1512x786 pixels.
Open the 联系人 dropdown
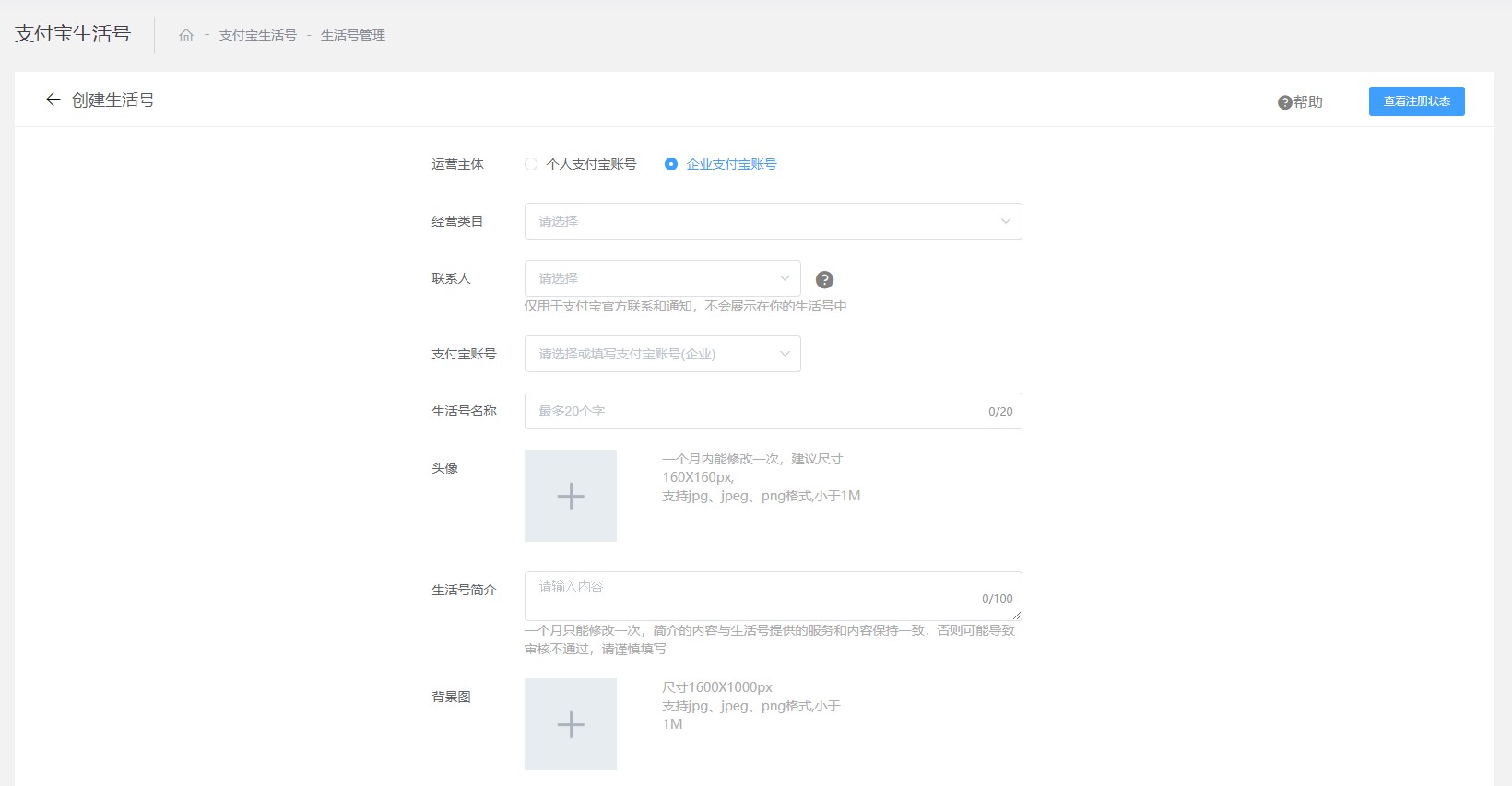[x=662, y=278]
